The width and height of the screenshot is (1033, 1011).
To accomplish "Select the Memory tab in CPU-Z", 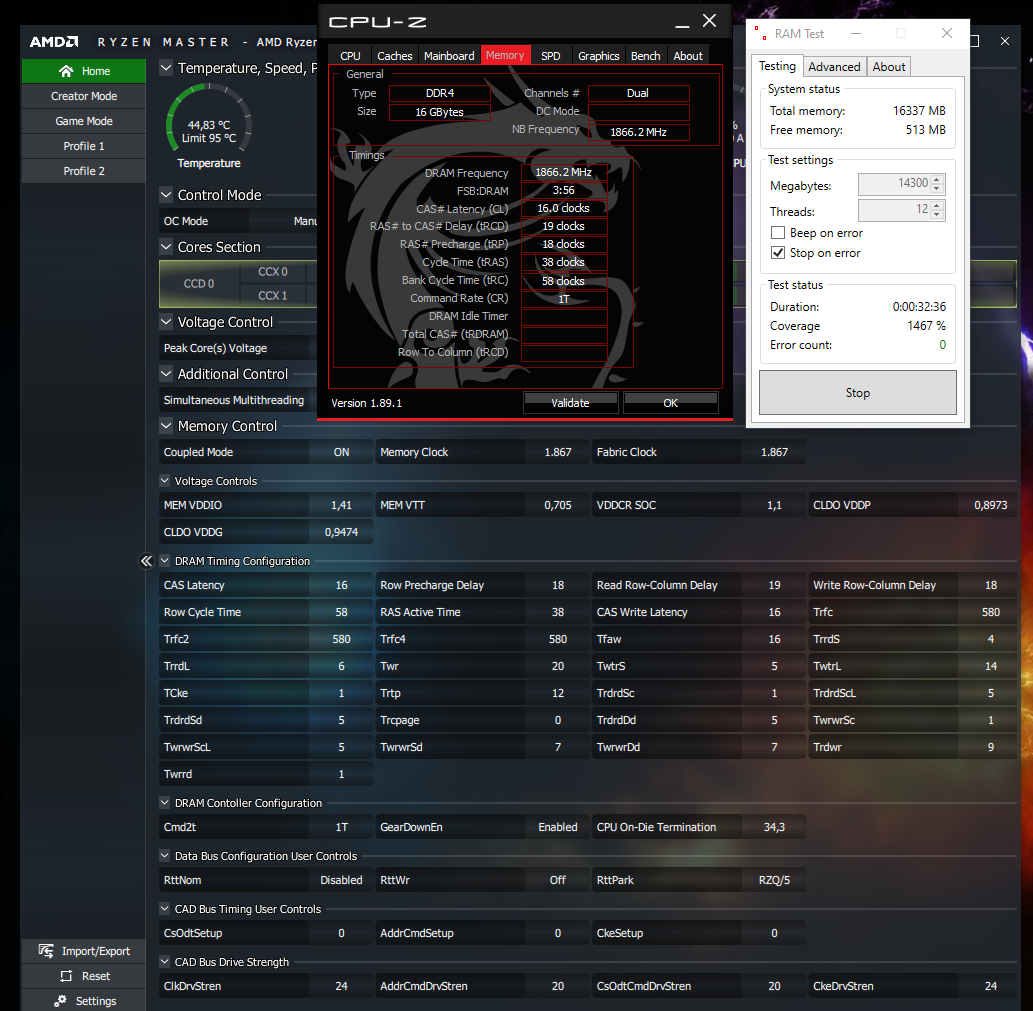I will pos(505,55).
